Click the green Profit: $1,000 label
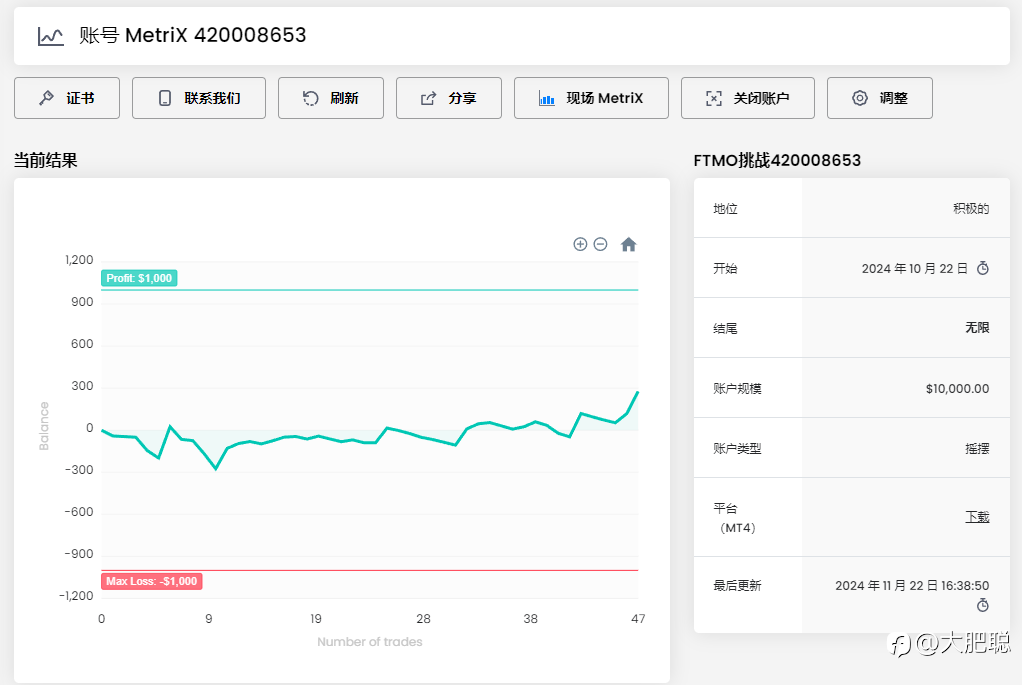 pyautogui.click(x=139, y=278)
